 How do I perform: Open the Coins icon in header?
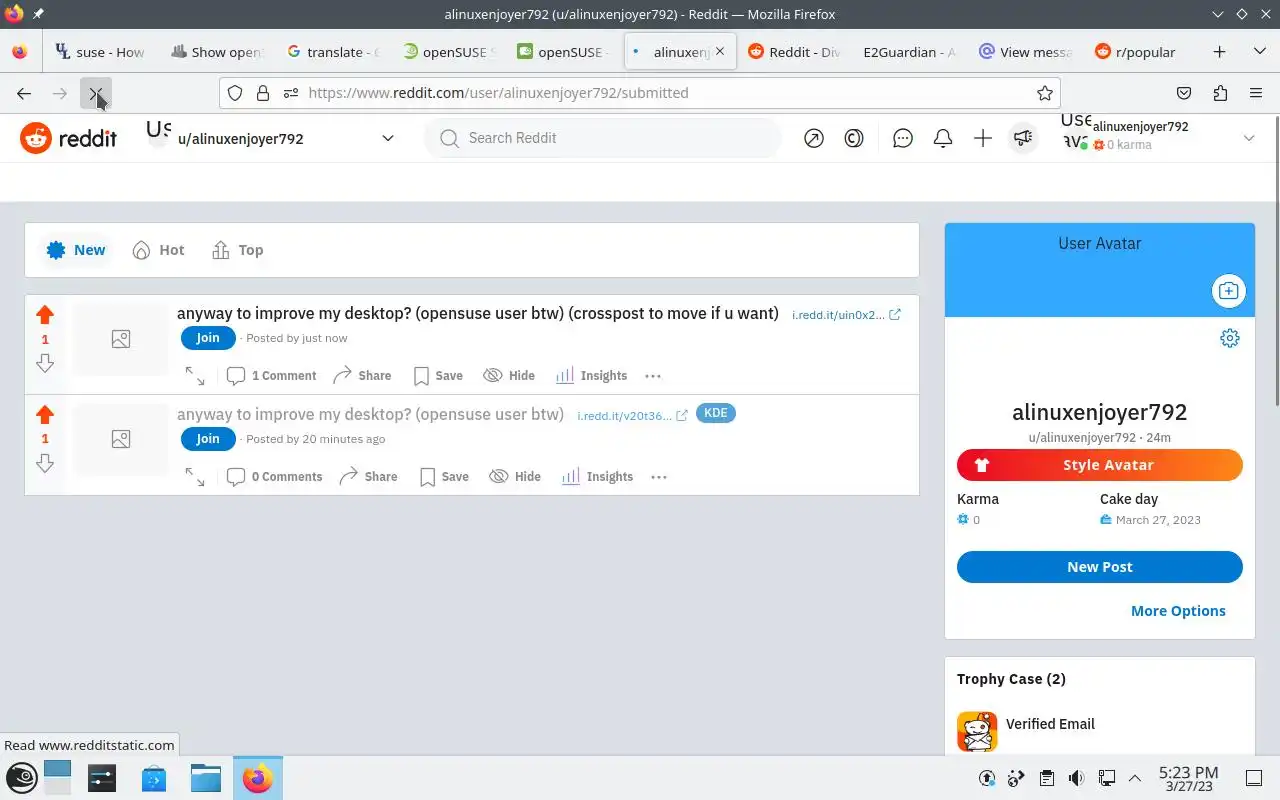[x=854, y=138]
